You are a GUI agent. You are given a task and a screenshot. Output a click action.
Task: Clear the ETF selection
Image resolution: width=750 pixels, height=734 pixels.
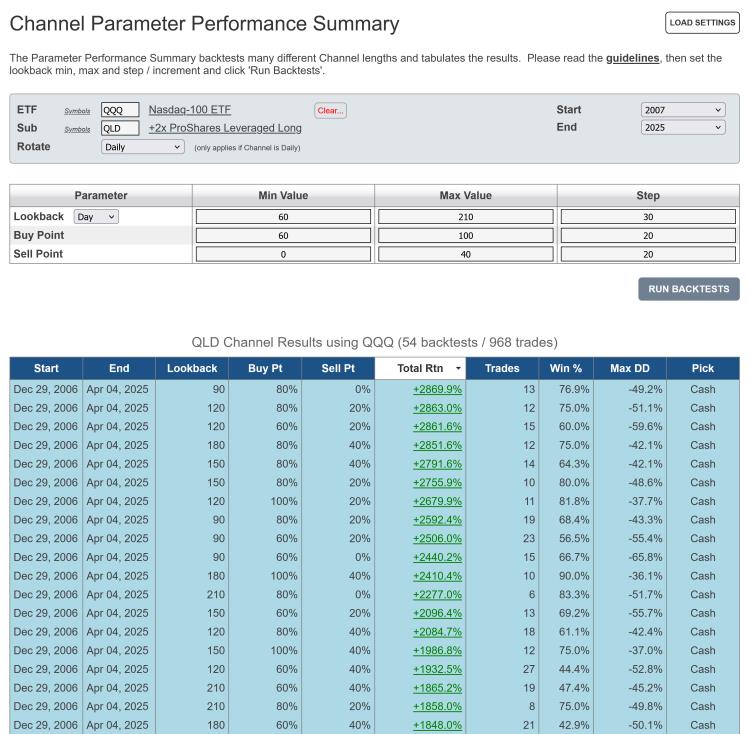(331, 110)
